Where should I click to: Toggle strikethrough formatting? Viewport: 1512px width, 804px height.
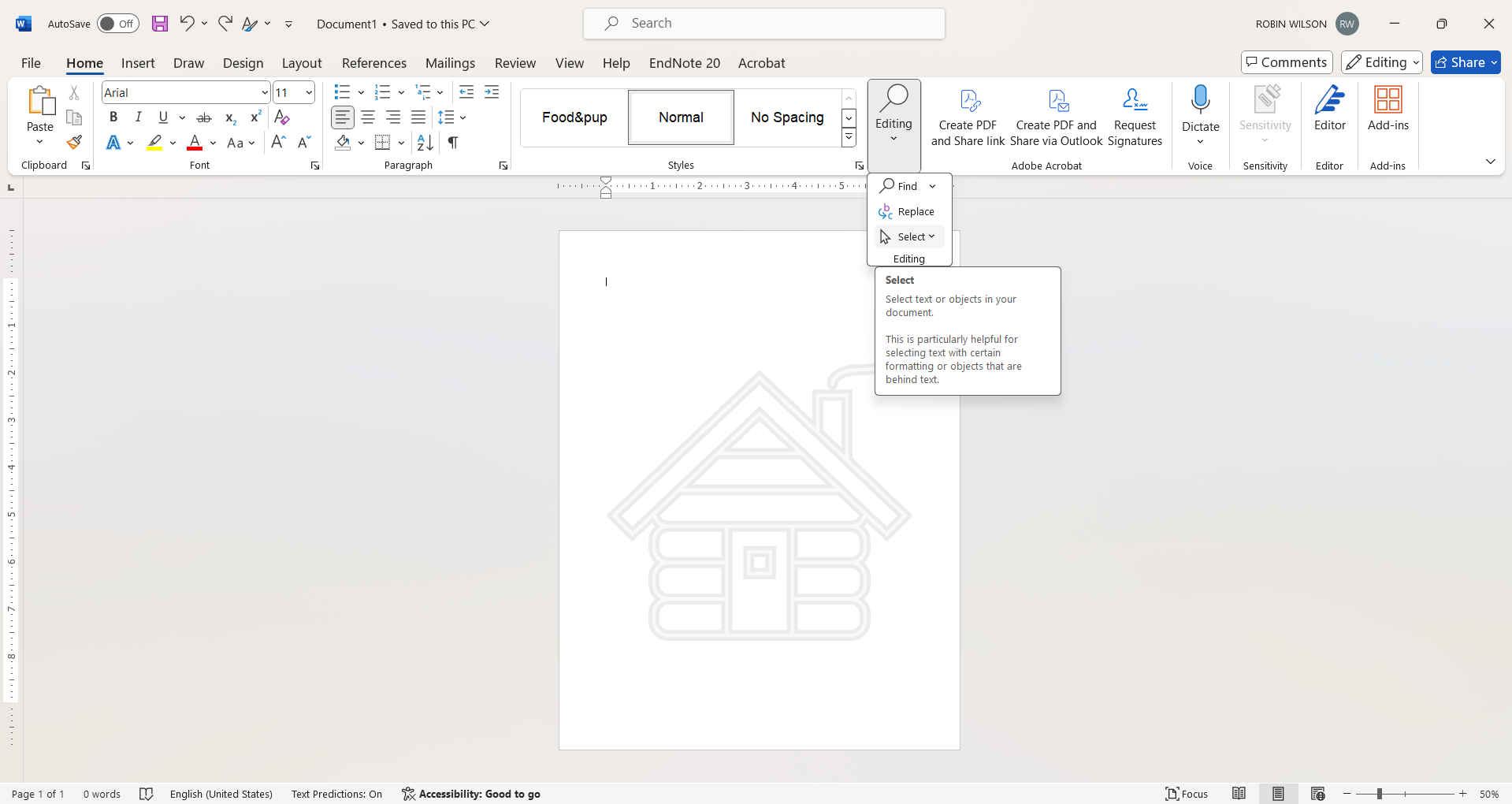point(203,117)
